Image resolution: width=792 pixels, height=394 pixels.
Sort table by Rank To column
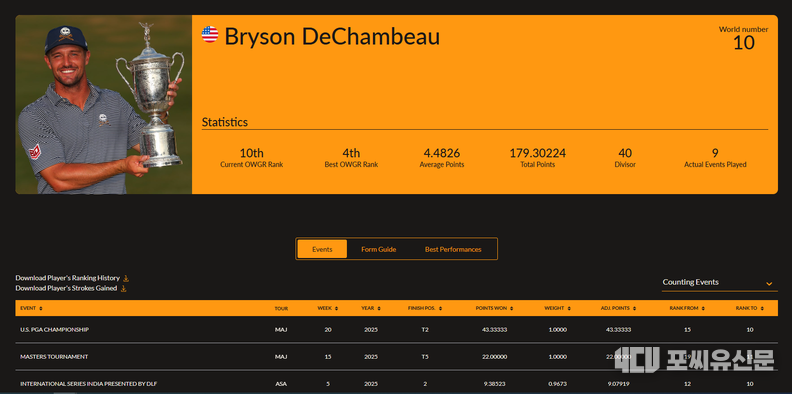(762, 308)
